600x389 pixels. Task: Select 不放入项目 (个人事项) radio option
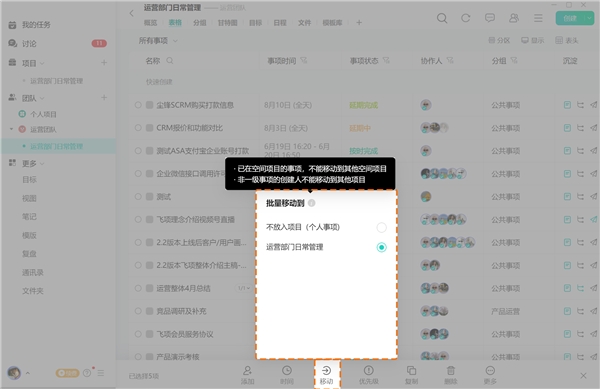click(x=381, y=227)
